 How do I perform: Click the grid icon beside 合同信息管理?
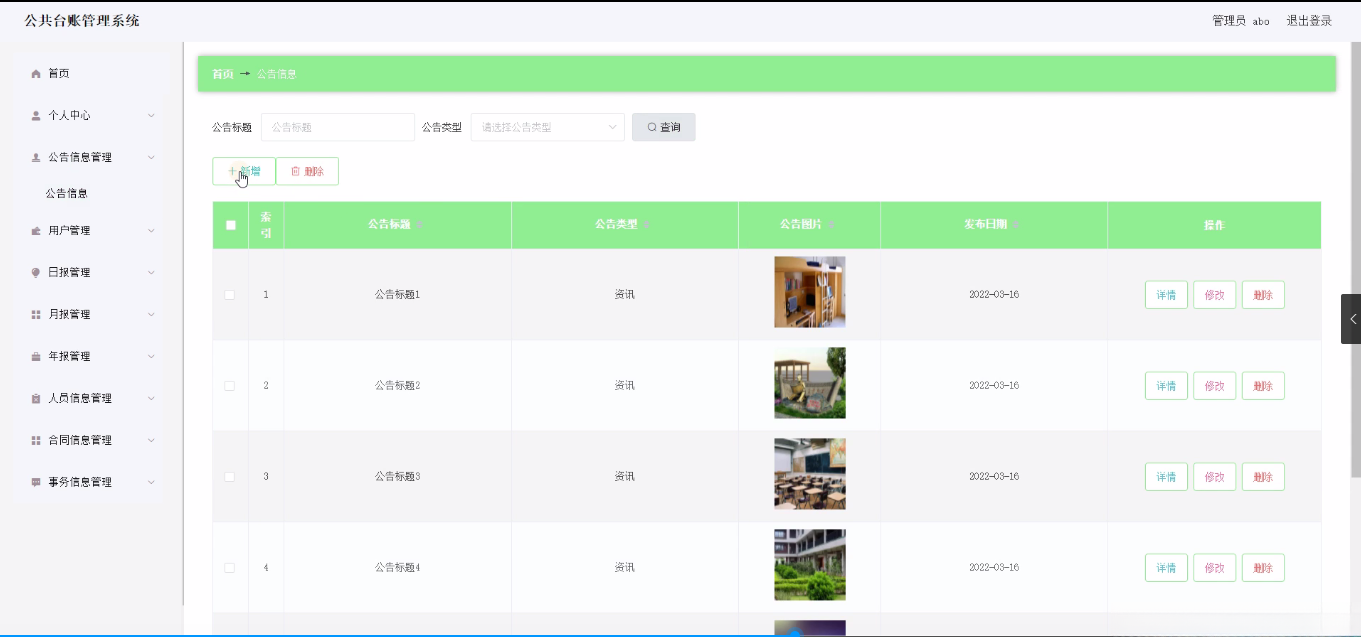pos(36,441)
